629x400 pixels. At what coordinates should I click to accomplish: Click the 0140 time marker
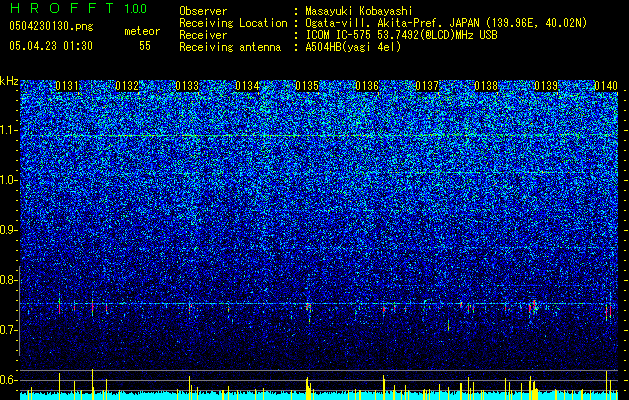(x=606, y=86)
